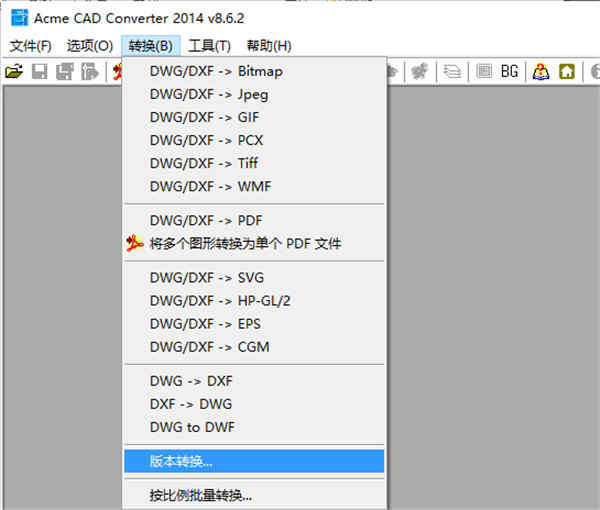
Task: Select DWG/DXF -> HP-GL/2
Action: point(254,301)
